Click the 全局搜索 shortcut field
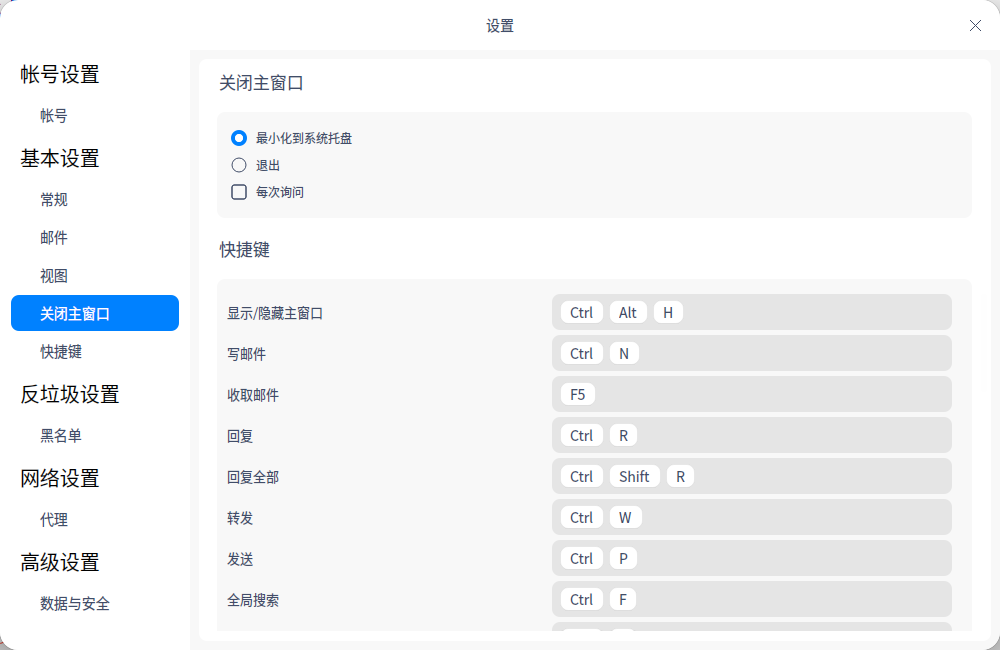 tap(751, 599)
